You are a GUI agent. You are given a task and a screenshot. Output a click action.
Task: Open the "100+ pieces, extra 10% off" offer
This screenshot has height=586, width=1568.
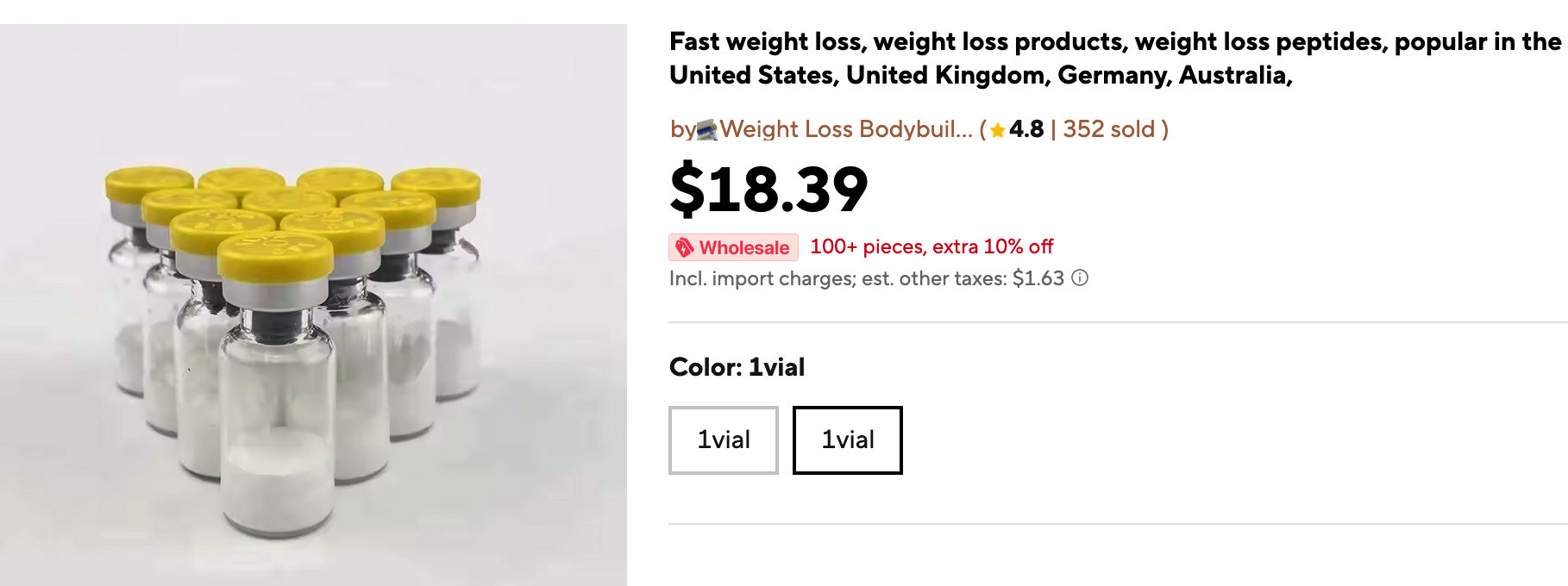tap(931, 246)
